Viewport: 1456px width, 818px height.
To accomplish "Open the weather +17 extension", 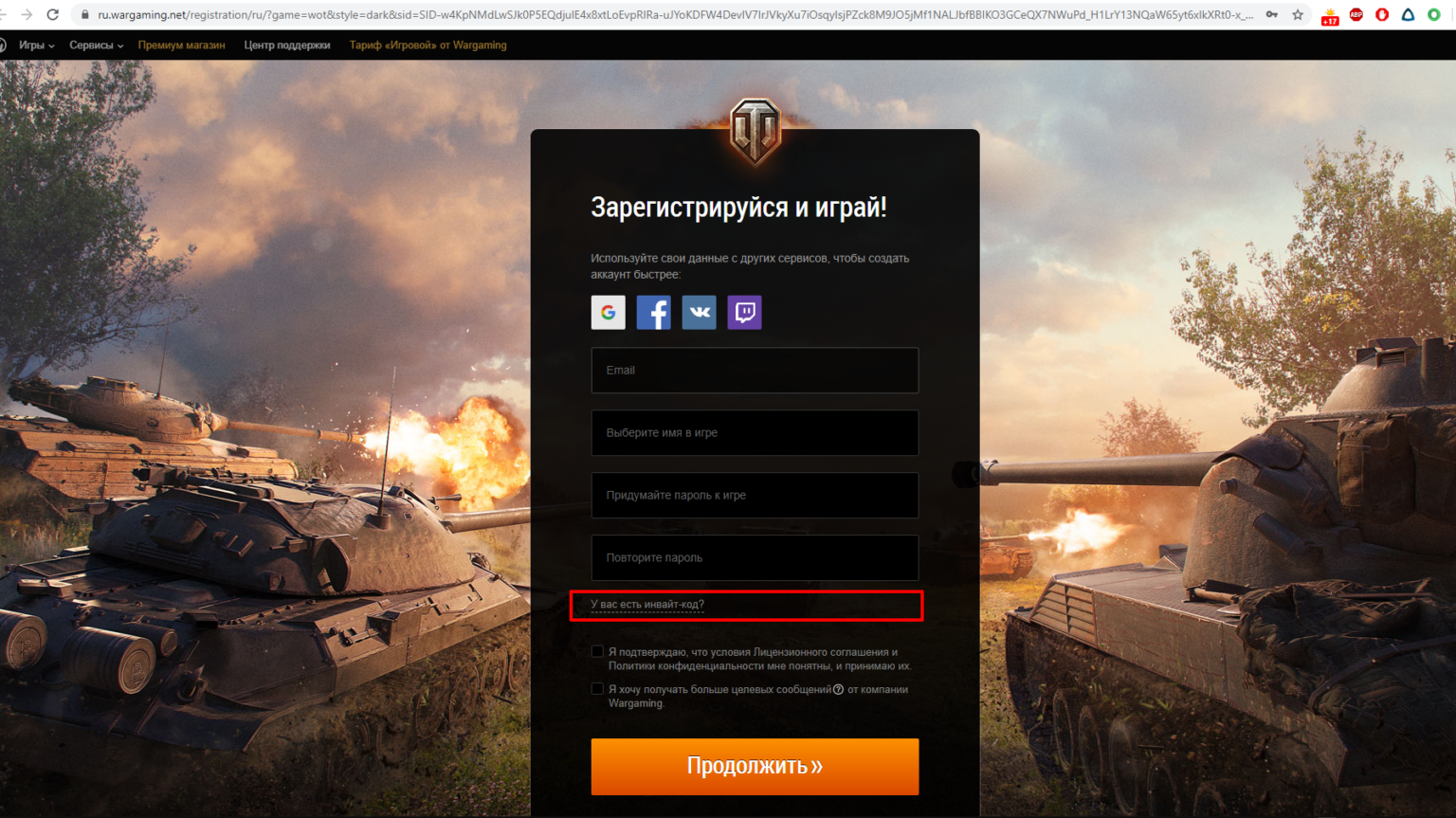I will (x=1330, y=15).
